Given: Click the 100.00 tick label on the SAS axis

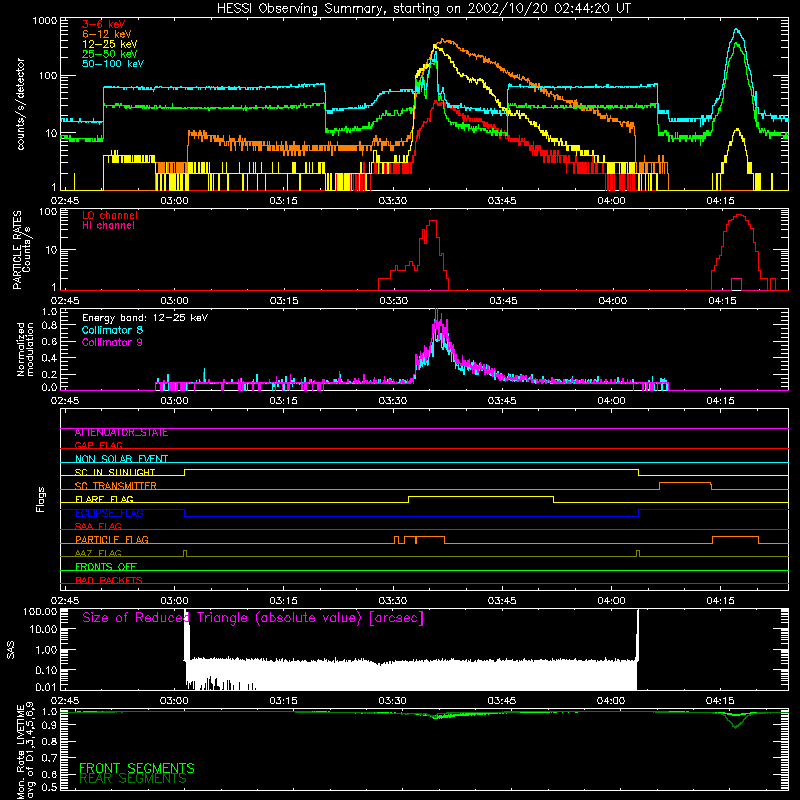Looking at the screenshot, I should click(40, 611).
